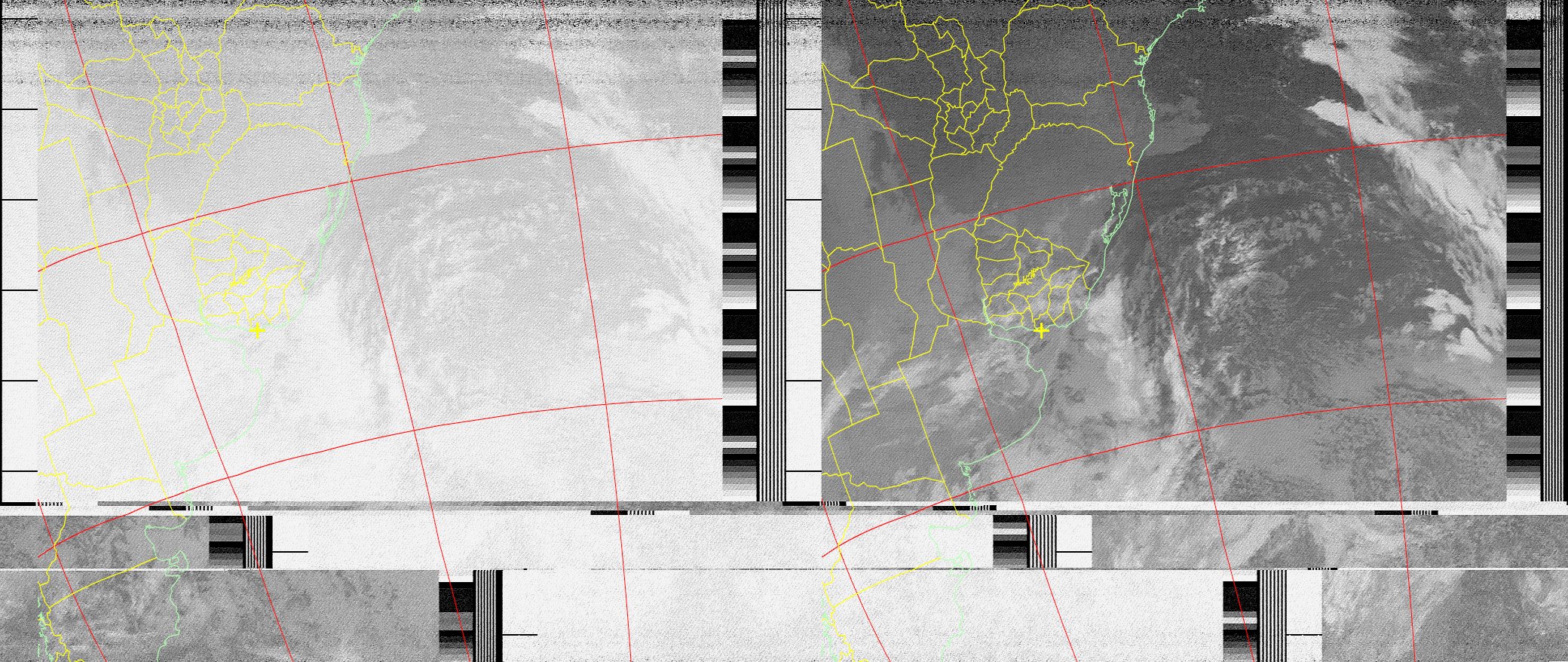Click upper-right red gridline crossing in right image
1568x662 pixels.
pos(1353,147)
